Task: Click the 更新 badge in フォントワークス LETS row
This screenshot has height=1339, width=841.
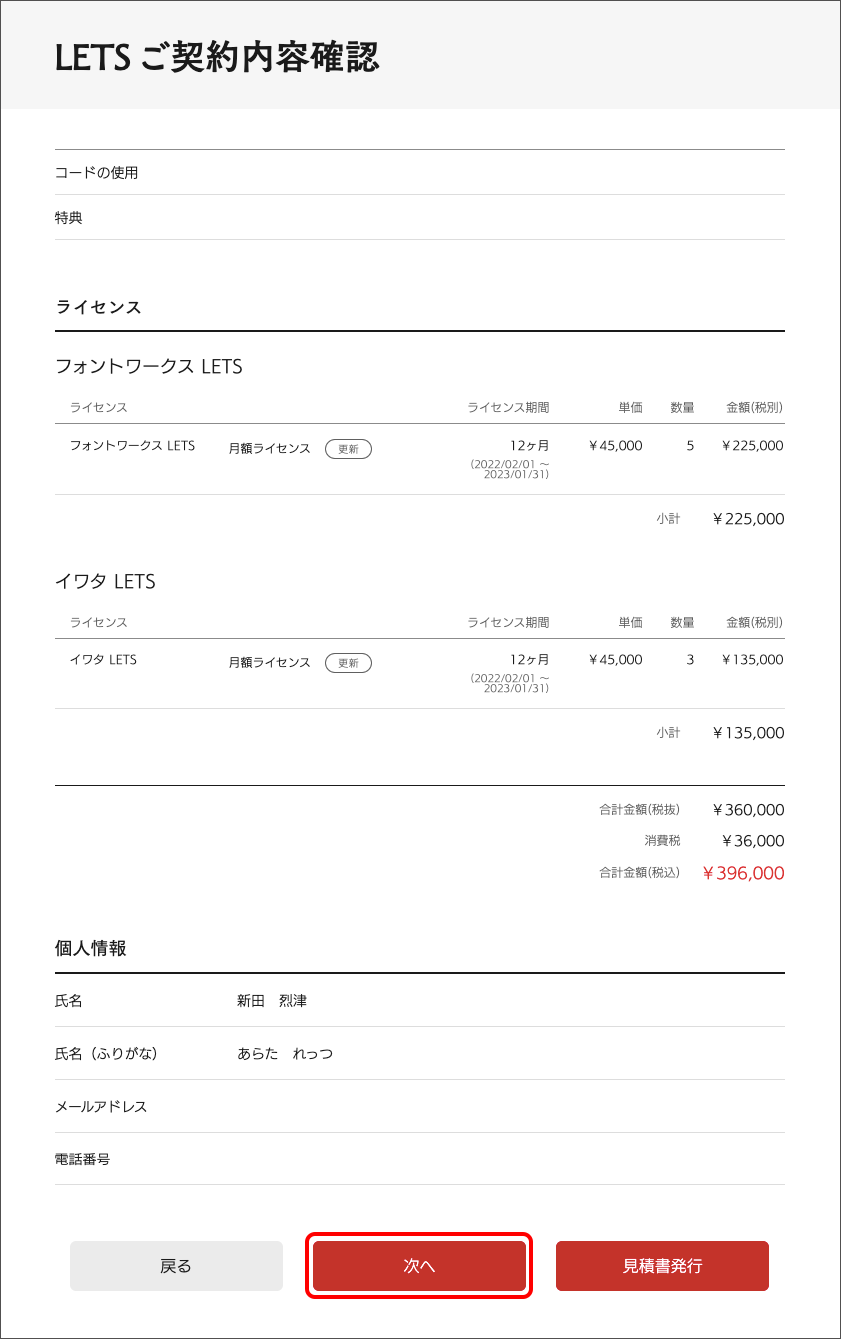Action: (348, 449)
